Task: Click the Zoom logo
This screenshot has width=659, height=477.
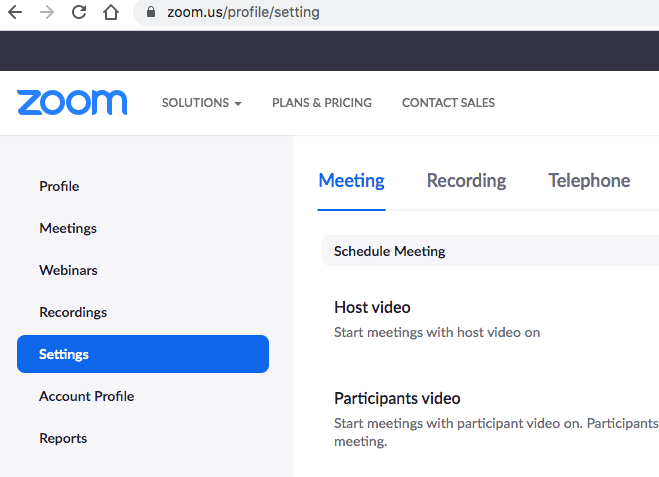Action: (x=72, y=102)
